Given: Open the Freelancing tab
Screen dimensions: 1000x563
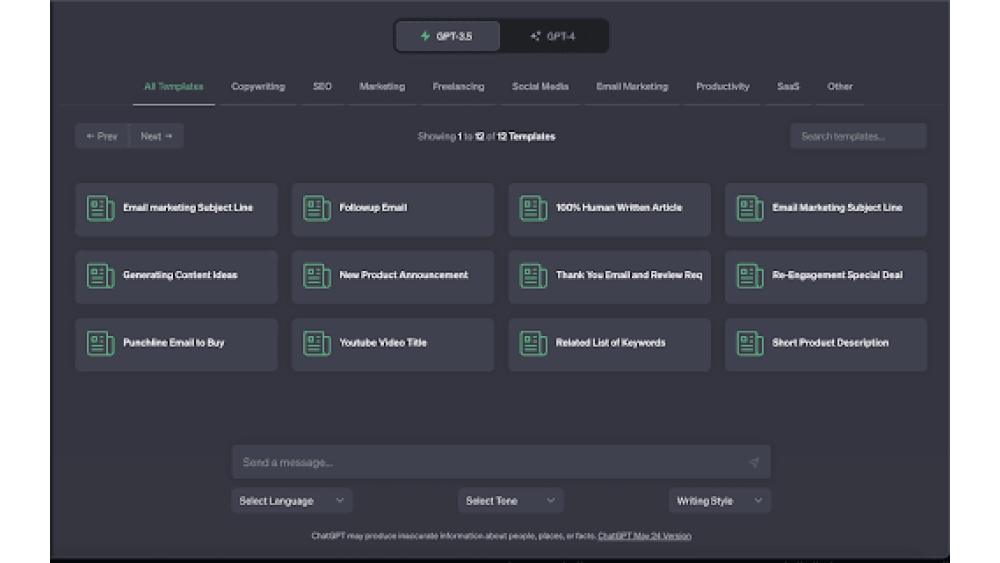Looking at the screenshot, I should click(459, 87).
